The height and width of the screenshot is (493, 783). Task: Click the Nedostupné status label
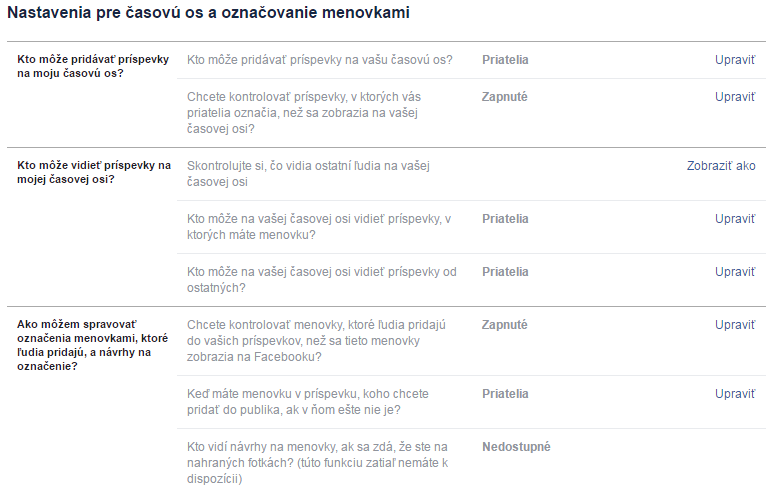tap(516, 447)
